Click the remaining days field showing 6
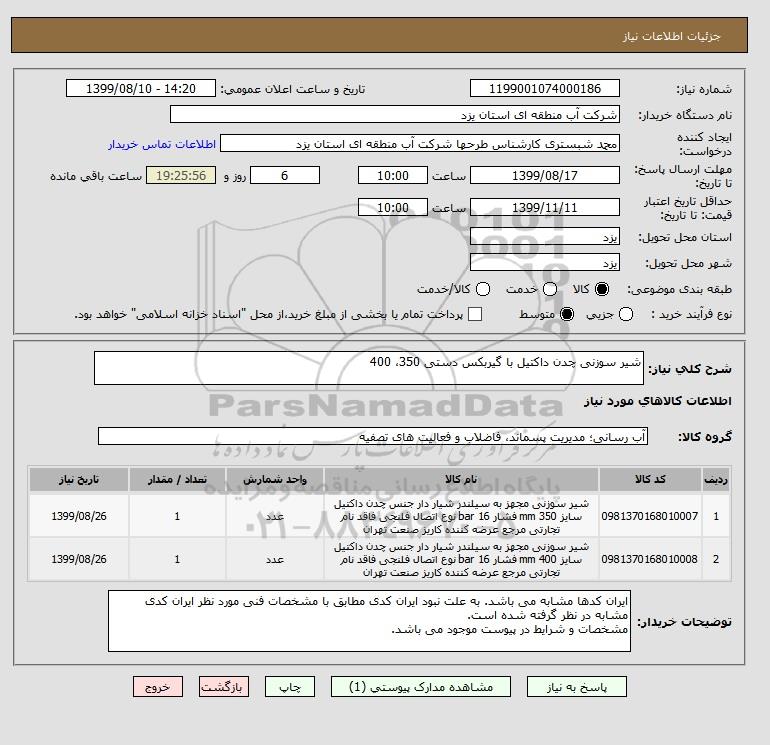 [285, 175]
